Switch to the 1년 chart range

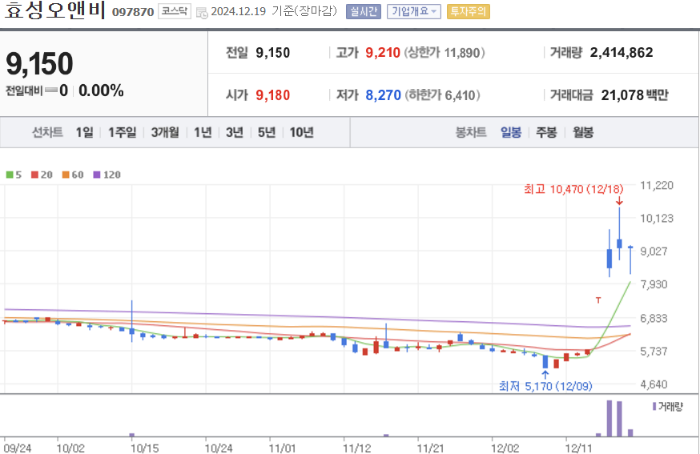coord(203,132)
